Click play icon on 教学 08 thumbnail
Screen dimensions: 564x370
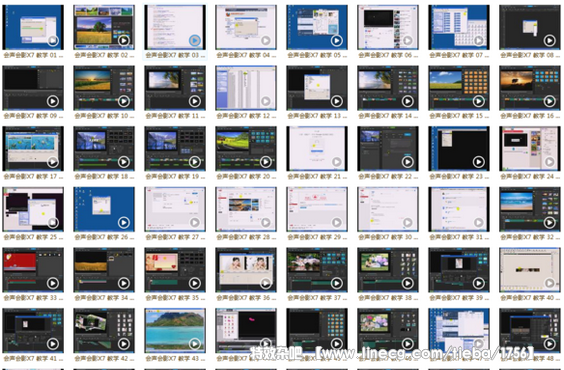point(550,40)
